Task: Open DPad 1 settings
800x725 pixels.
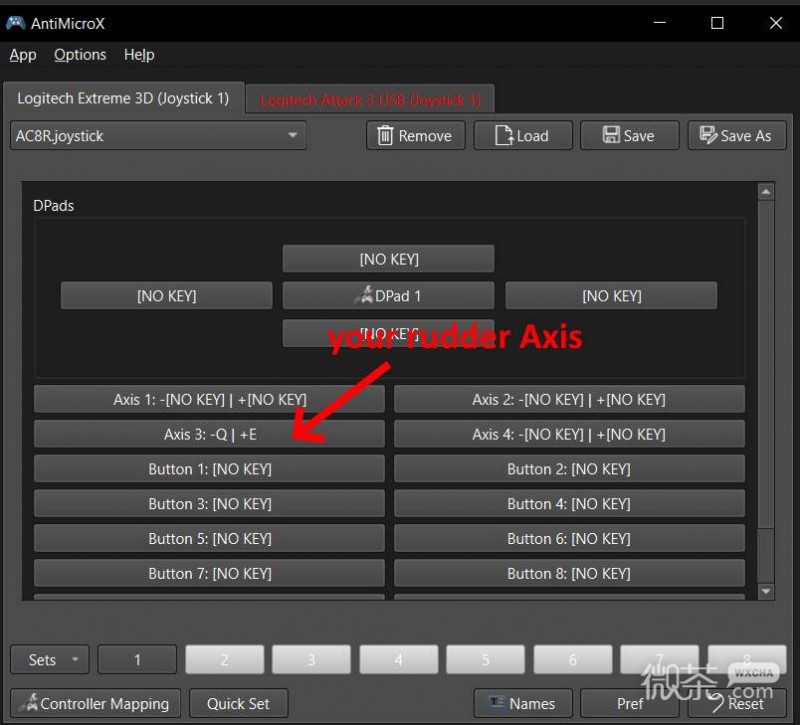Action: point(388,296)
